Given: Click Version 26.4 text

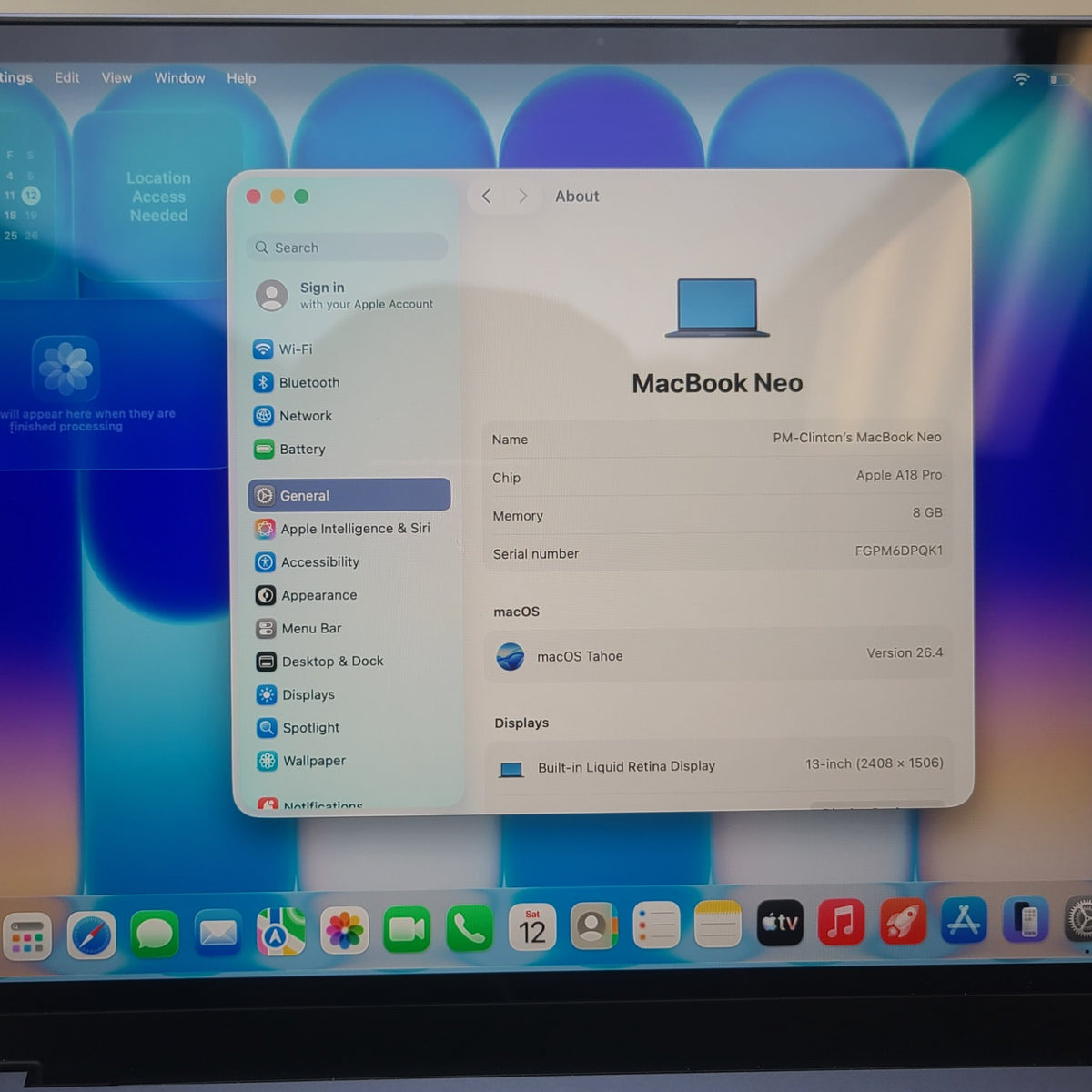Looking at the screenshot, I should click(x=905, y=653).
